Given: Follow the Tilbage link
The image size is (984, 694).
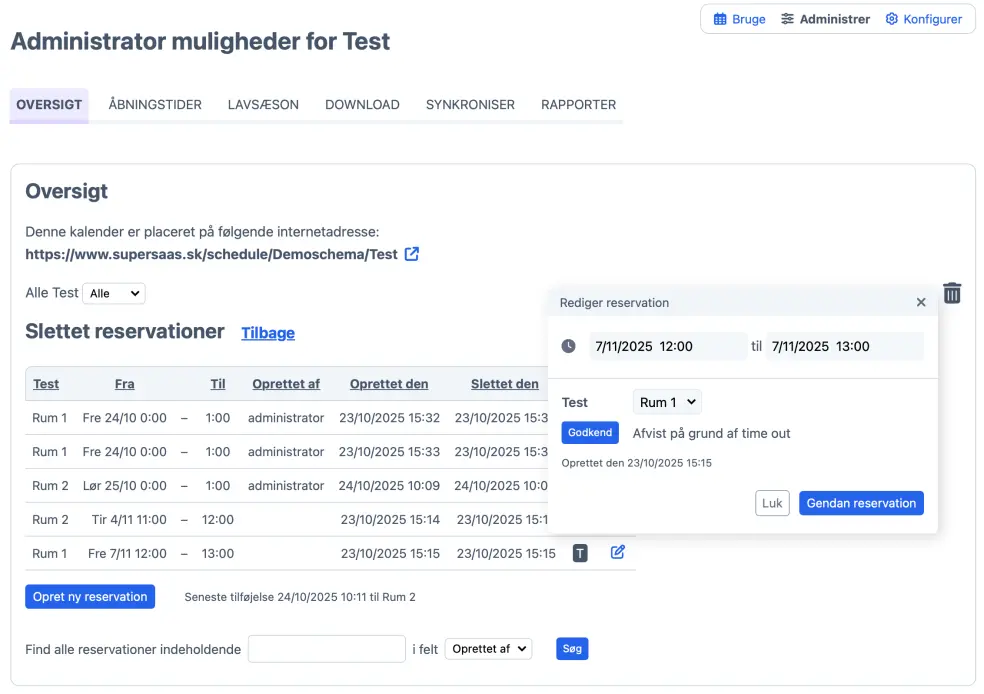Looking at the screenshot, I should [x=268, y=333].
